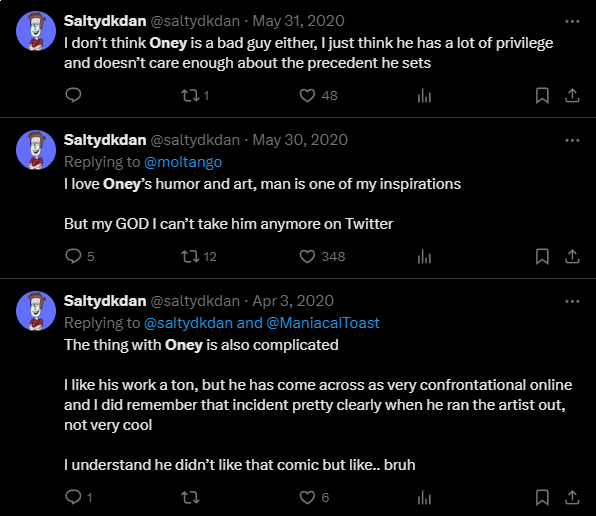596x516 pixels.
Task: Open Saltydkdan avatar on May 30 tweet
Action: pos(36,150)
